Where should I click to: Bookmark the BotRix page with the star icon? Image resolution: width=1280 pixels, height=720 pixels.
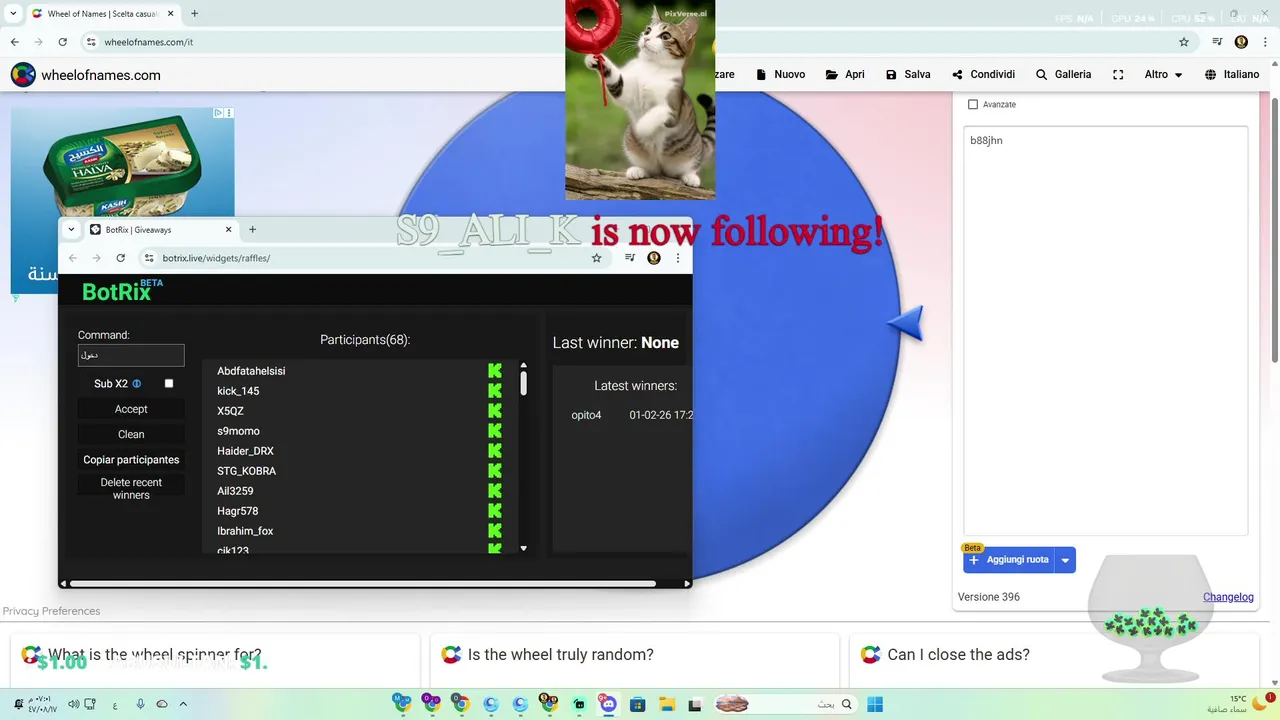click(x=597, y=258)
